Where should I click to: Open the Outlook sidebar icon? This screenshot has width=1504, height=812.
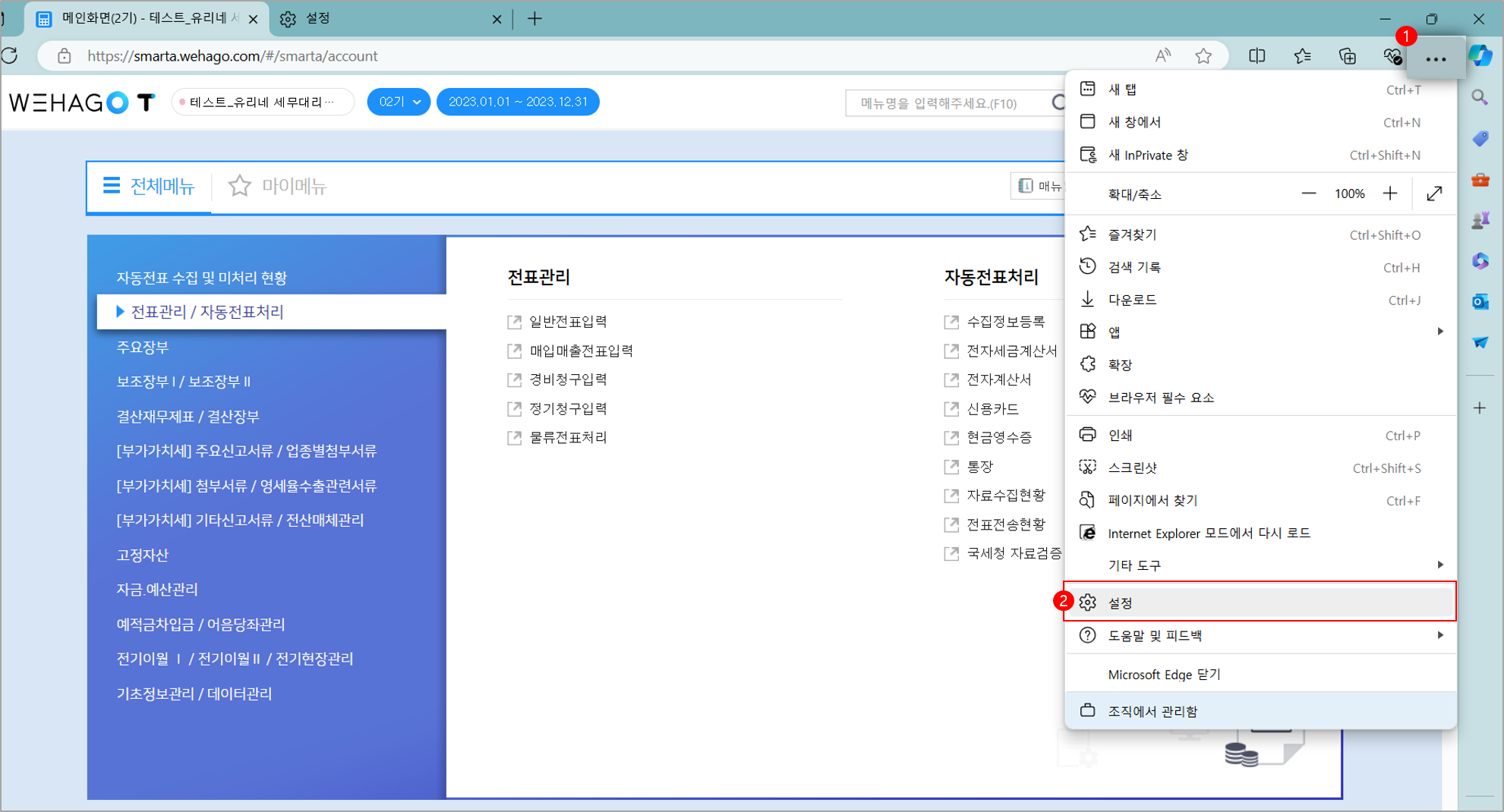[x=1480, y=302]
